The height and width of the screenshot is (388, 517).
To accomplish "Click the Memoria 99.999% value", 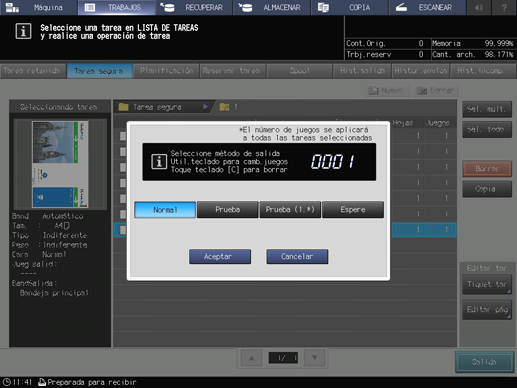I will point(499,43).
